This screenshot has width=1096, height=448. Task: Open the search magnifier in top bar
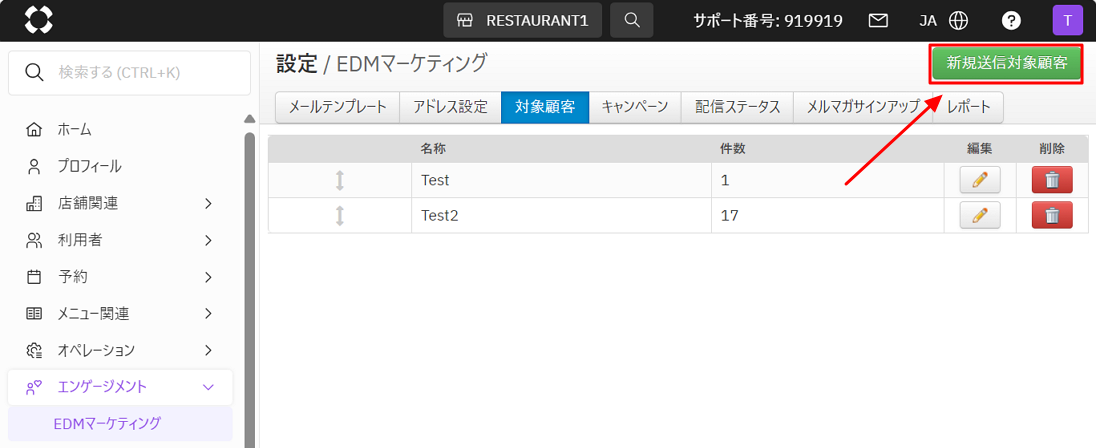click(631, 20)
